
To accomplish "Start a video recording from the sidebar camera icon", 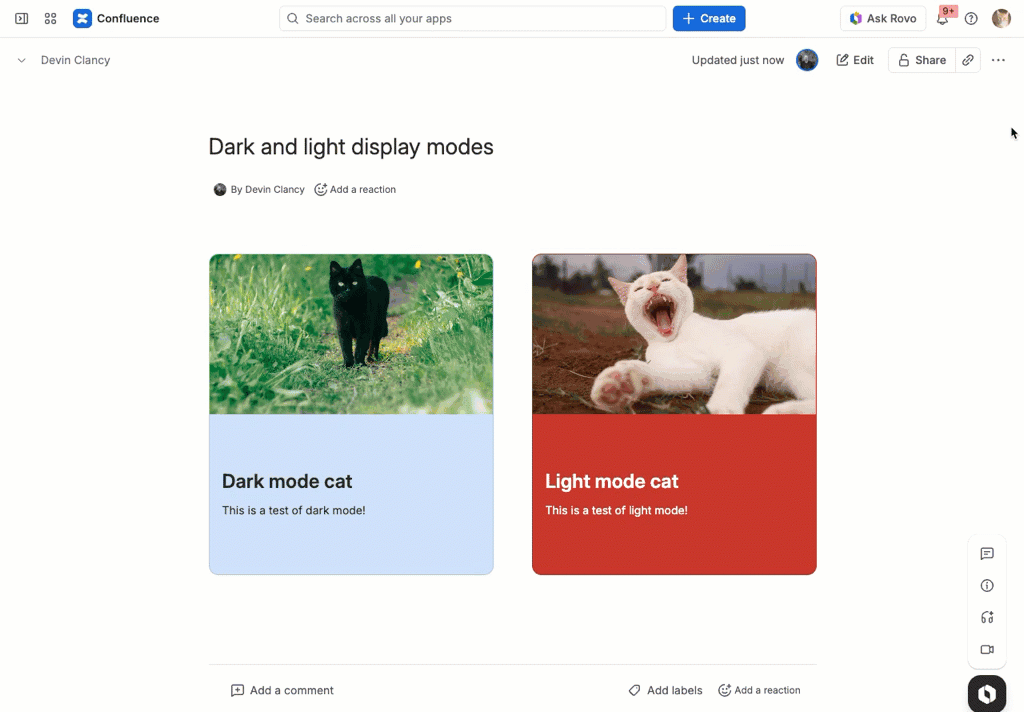I will 986,649.
